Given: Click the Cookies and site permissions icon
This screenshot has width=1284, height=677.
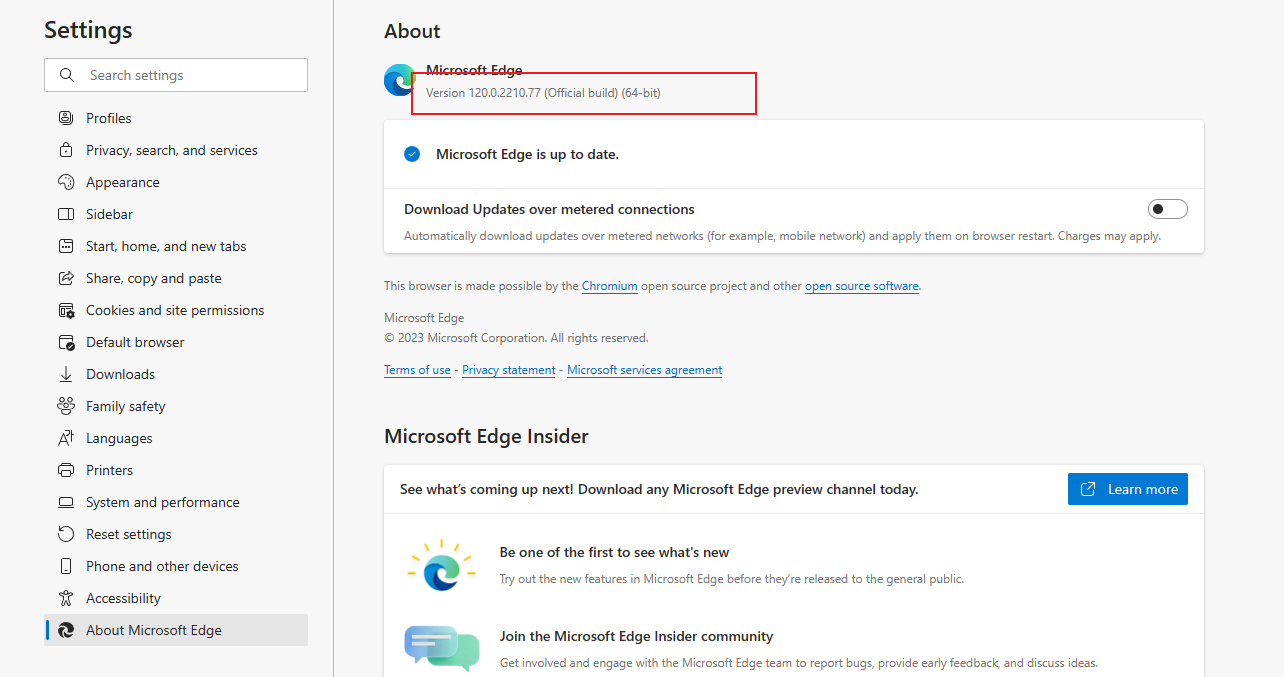Looking at the screenshot, I should 66,310.
